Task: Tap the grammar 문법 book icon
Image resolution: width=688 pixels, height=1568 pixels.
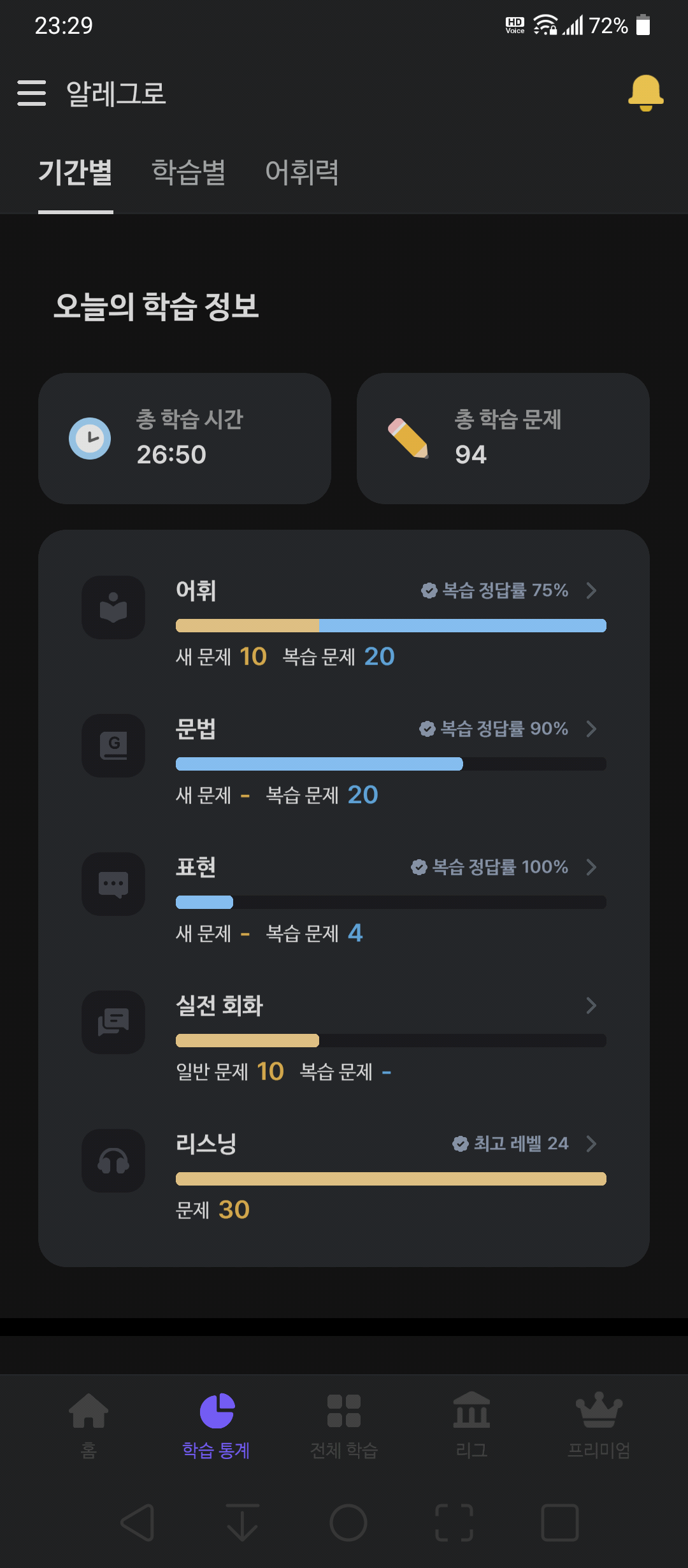Action: [x=113, y=746]
